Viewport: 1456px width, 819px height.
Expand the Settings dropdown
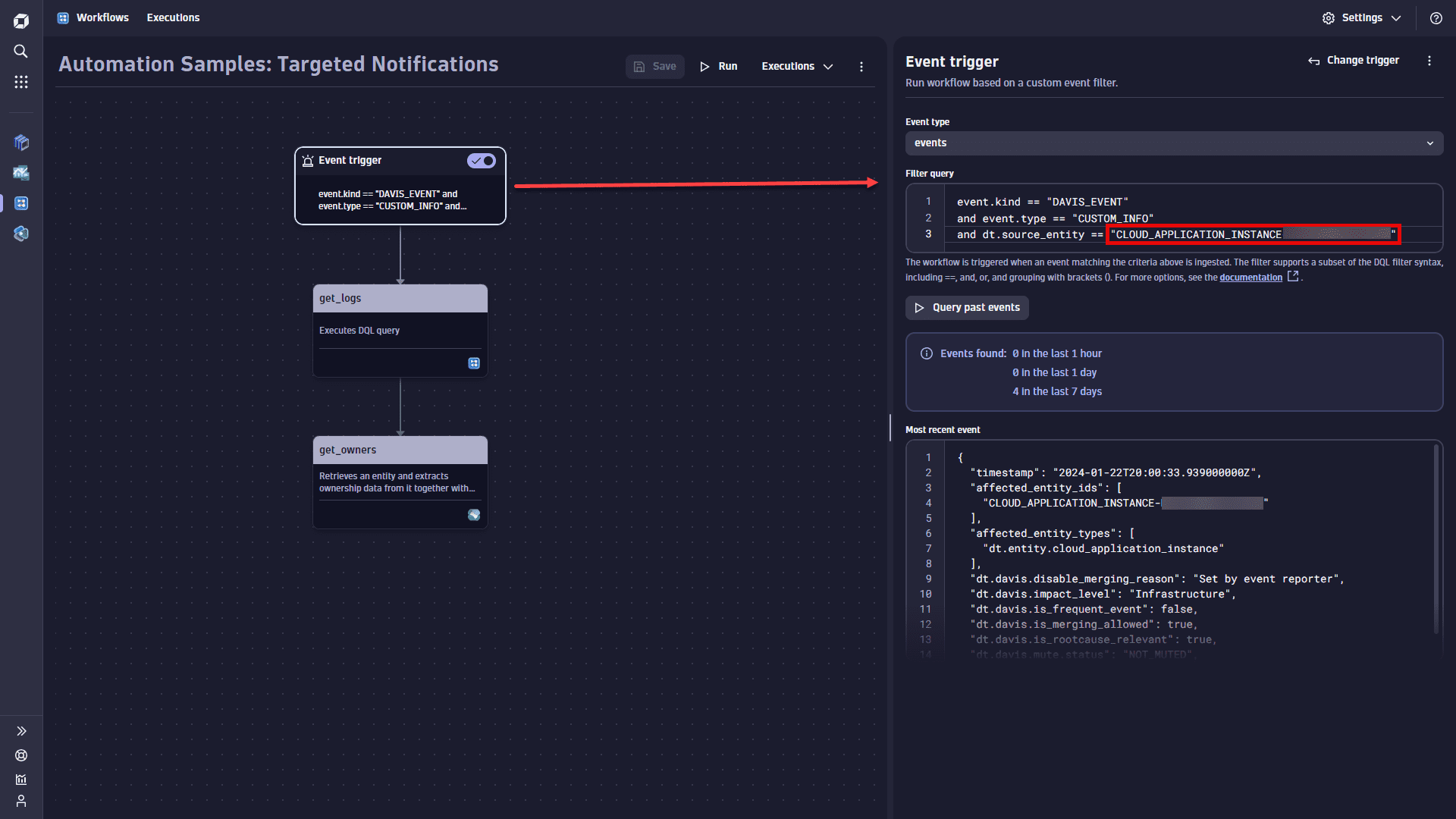[1361, 18]
